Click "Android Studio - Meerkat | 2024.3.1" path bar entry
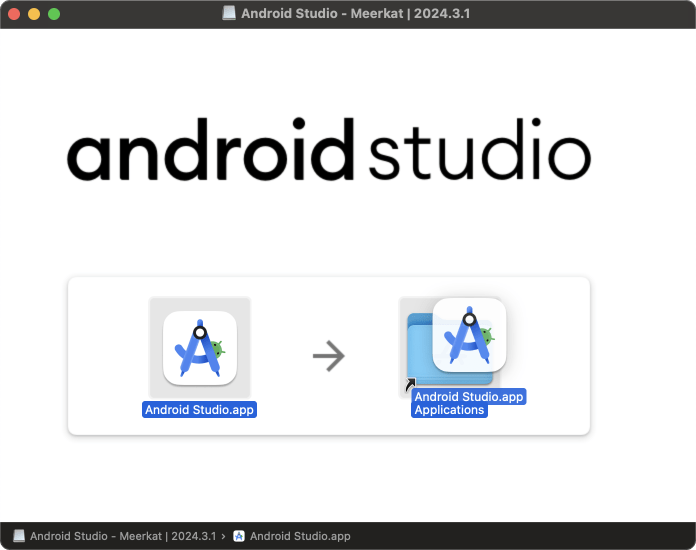 tap(123, 536)
